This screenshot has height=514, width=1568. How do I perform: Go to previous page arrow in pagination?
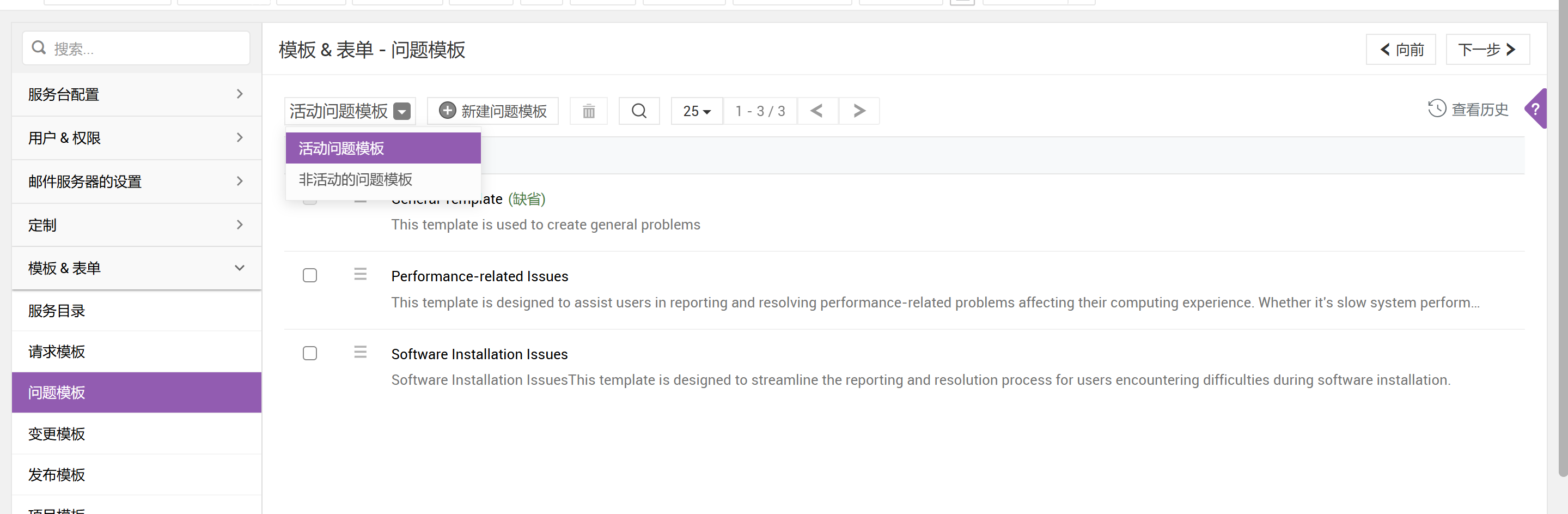pos(817,111)
